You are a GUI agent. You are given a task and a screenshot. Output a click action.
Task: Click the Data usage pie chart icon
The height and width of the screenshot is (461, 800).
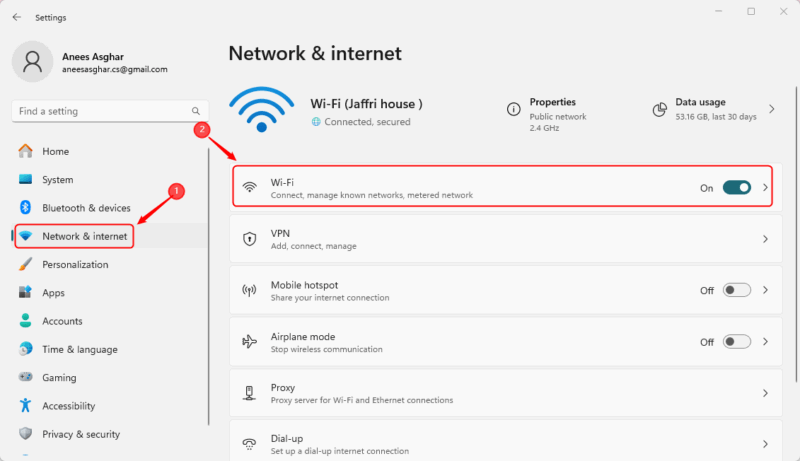tap(659, 109)
